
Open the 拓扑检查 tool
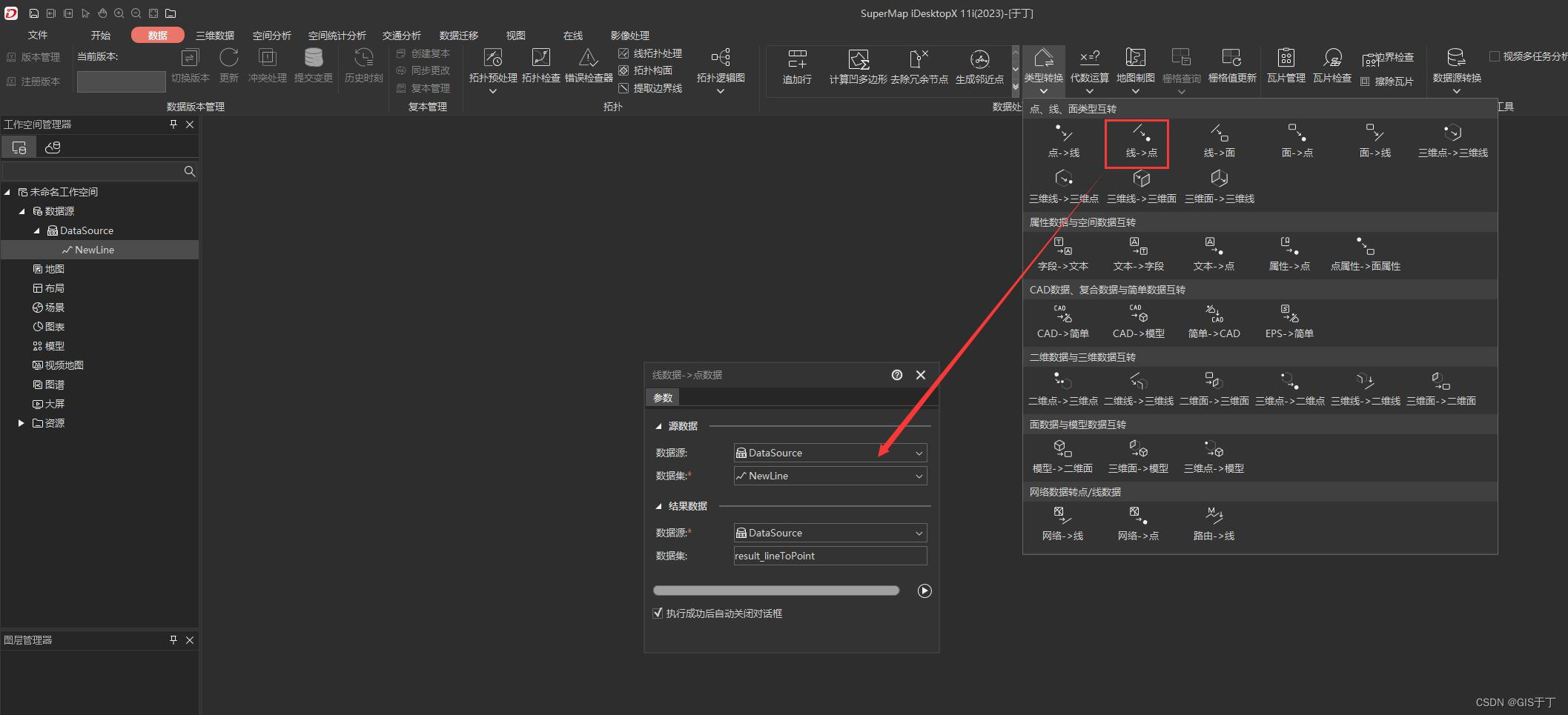[541, 66]
